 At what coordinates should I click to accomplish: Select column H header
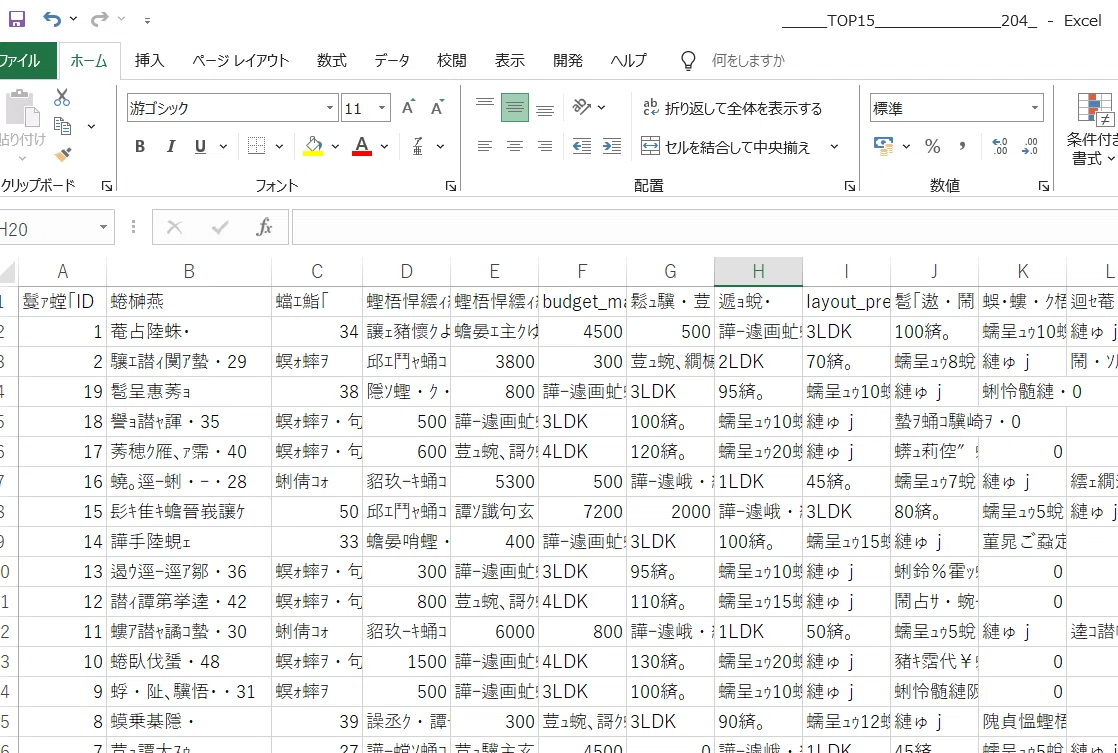point(758,272)
